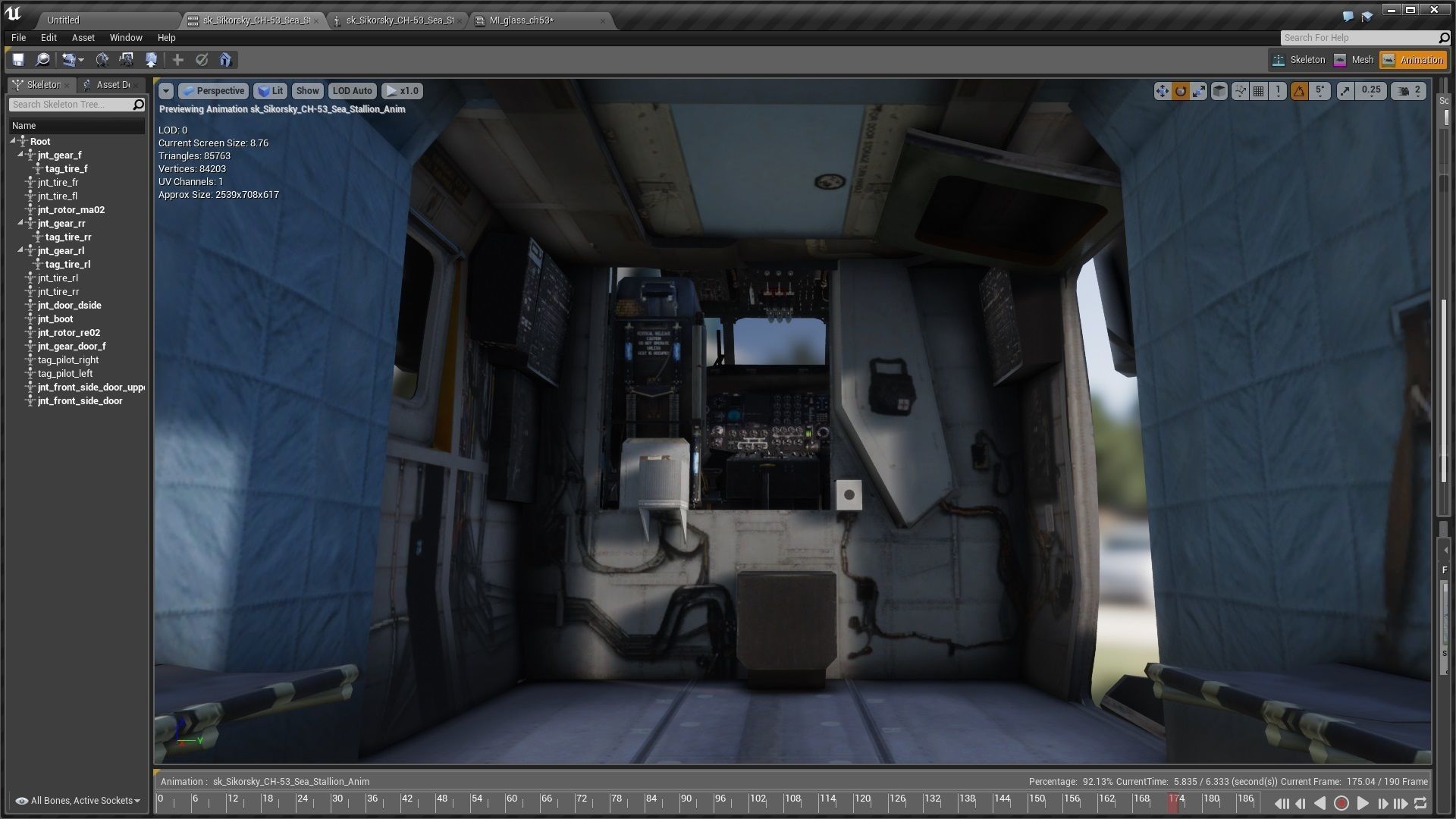Collapse the jnt_gear_f bone
The image size is (1456, 819).
click(x=21, y=155)
